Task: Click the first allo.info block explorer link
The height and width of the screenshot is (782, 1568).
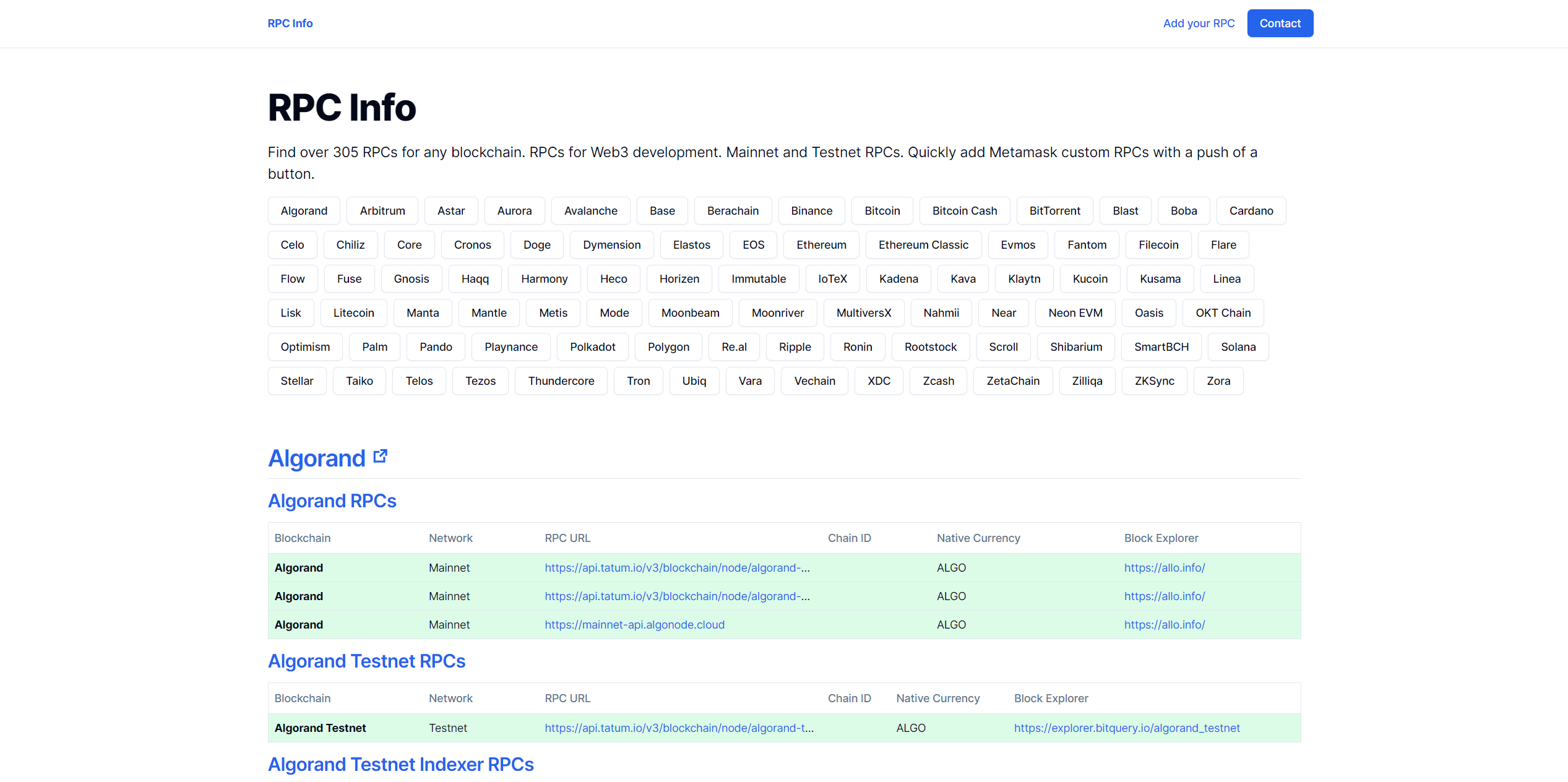Action: pos(1164,568)
